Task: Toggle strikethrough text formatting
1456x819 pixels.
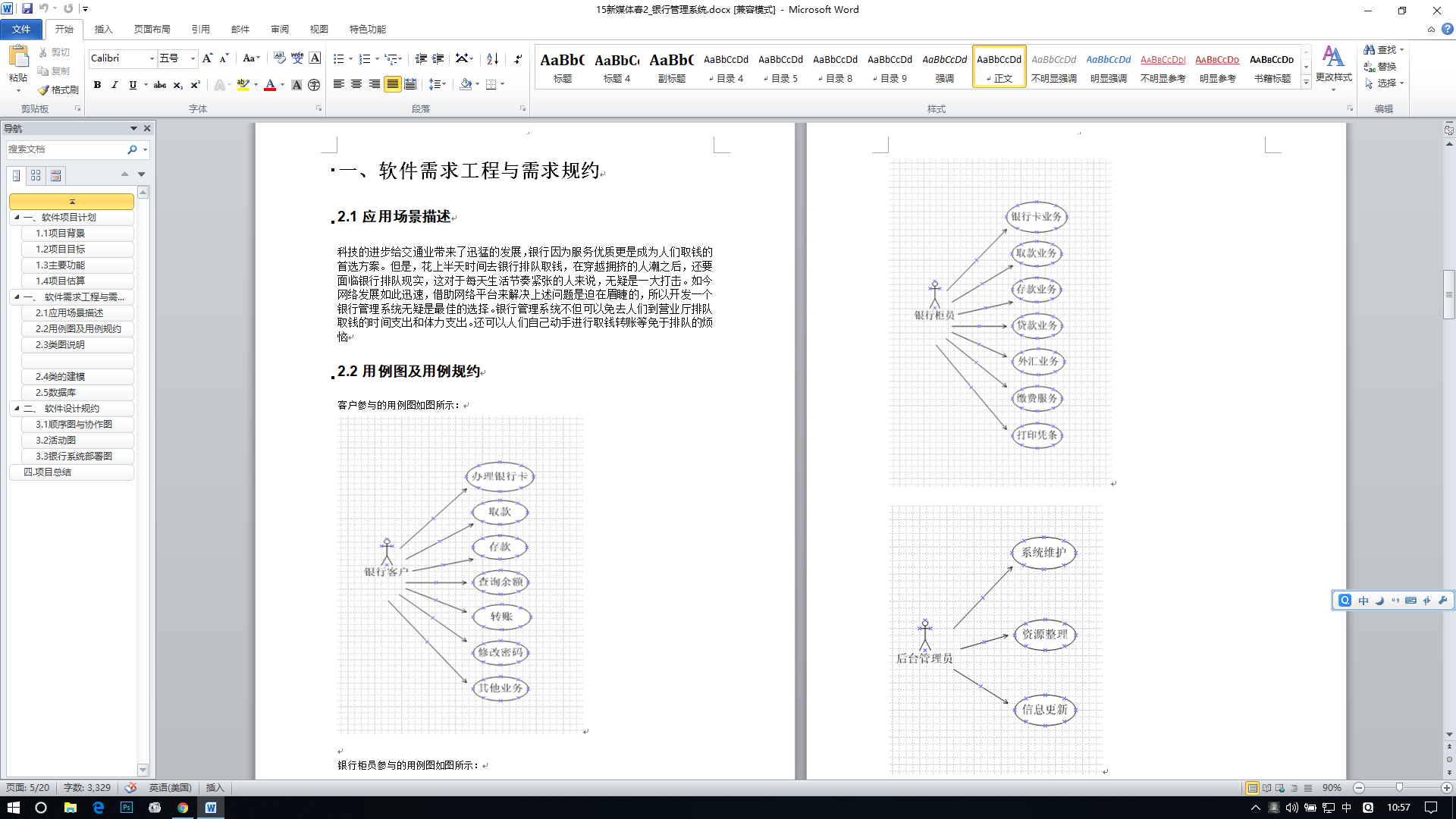Action: coord(160,85)
